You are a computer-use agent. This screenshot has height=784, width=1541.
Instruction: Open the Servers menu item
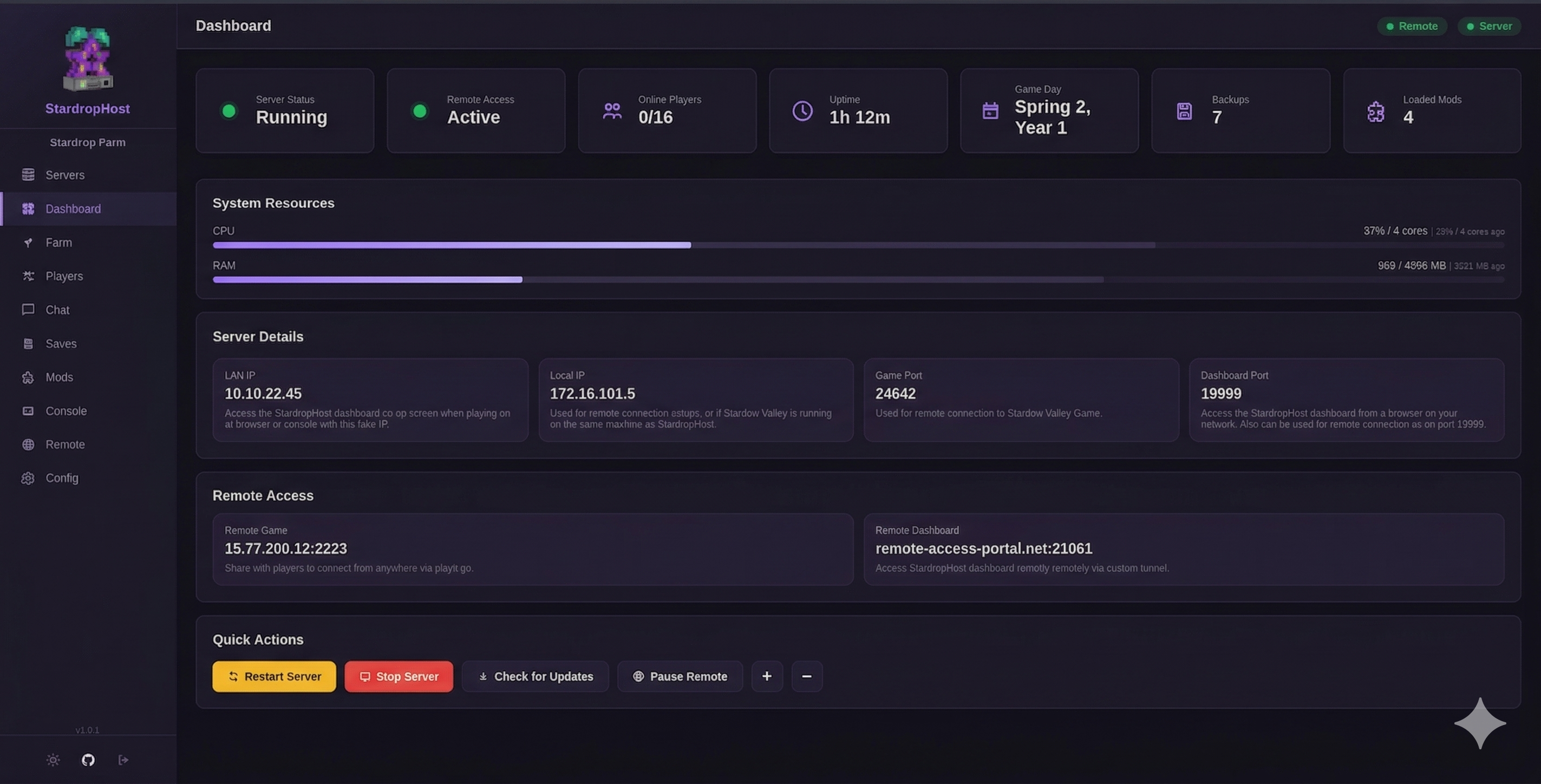pos(64,175)
